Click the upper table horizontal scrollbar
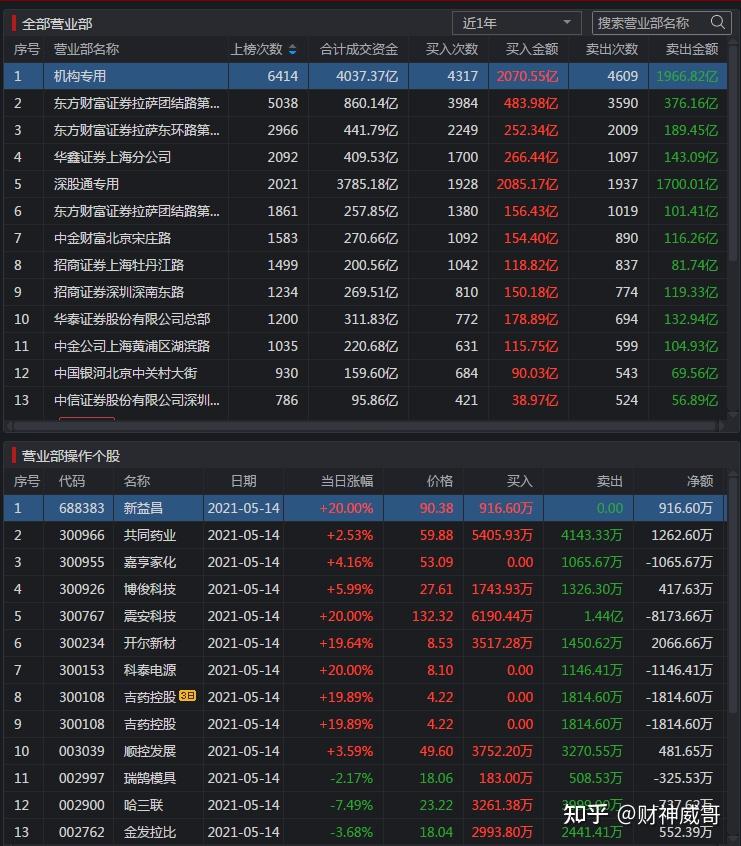The width and height of the screenshot is (741, 846). 365,426
